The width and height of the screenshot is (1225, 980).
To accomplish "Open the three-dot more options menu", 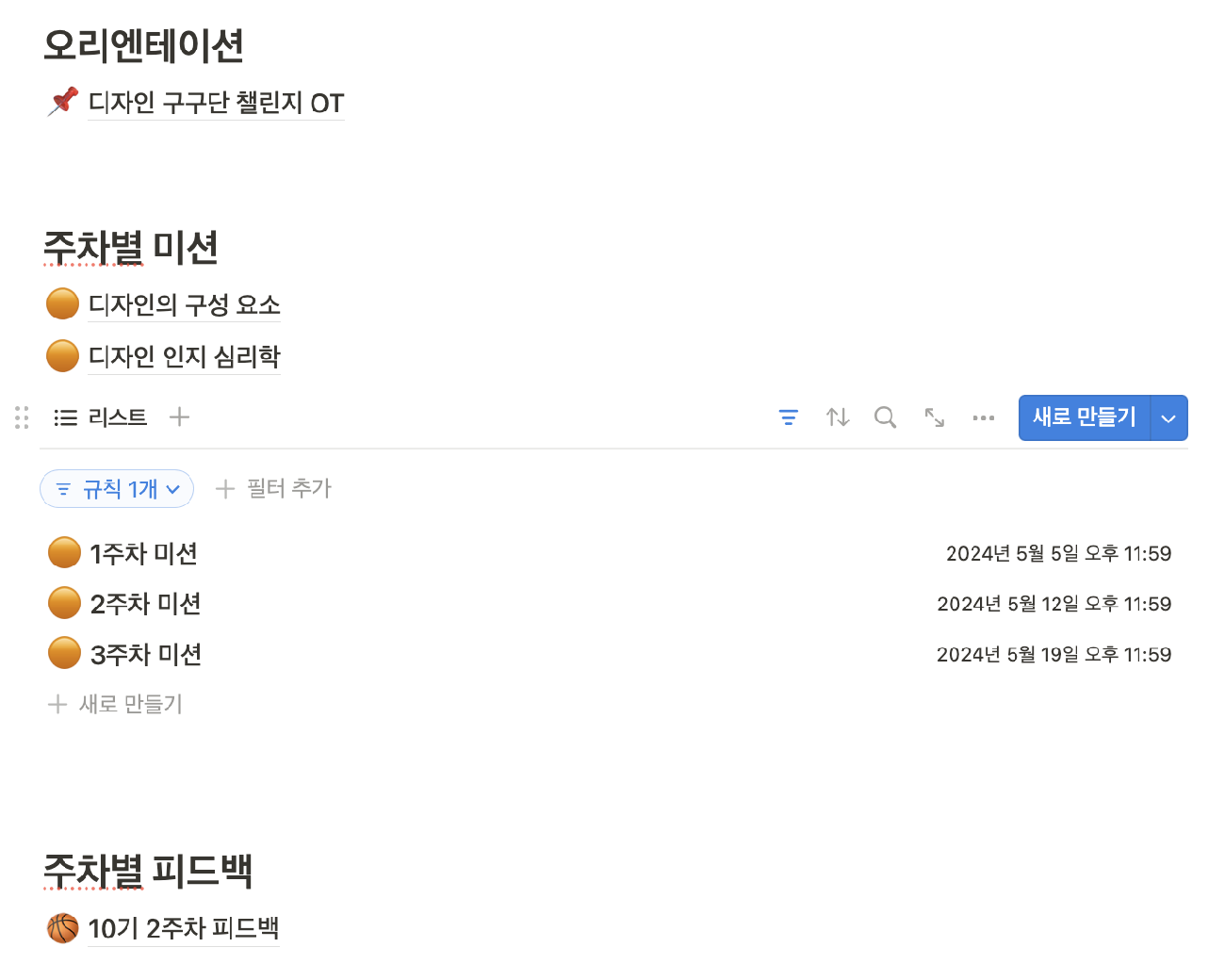I will coord(984,417).
